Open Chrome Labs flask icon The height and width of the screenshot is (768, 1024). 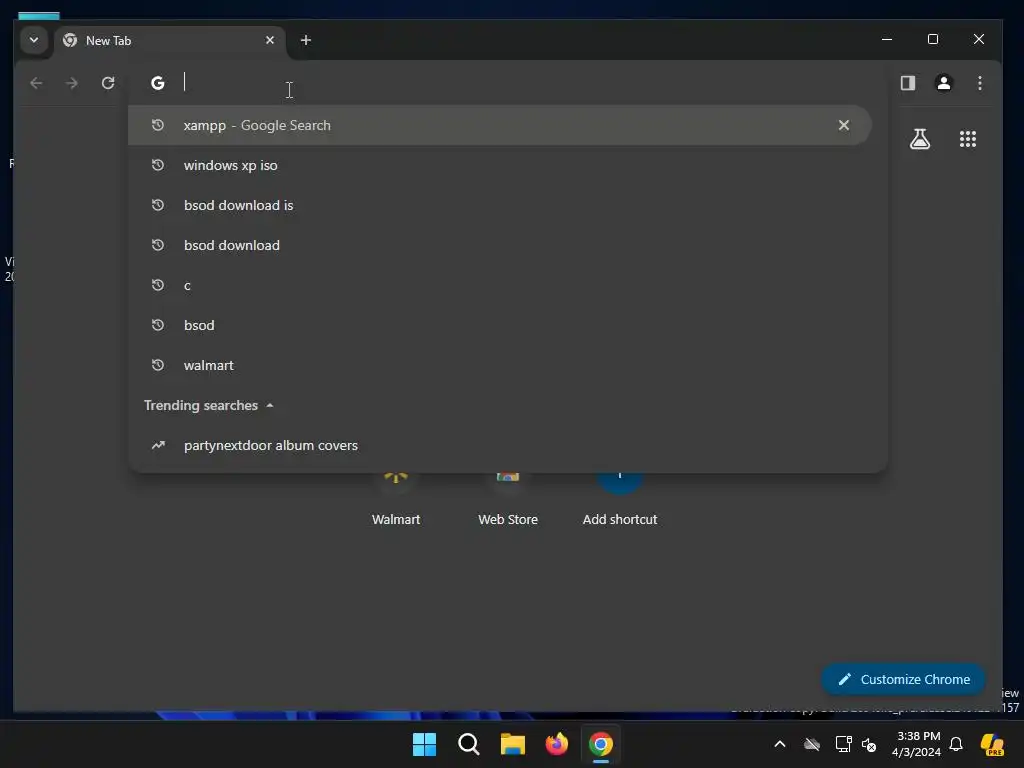coord(920,138)
